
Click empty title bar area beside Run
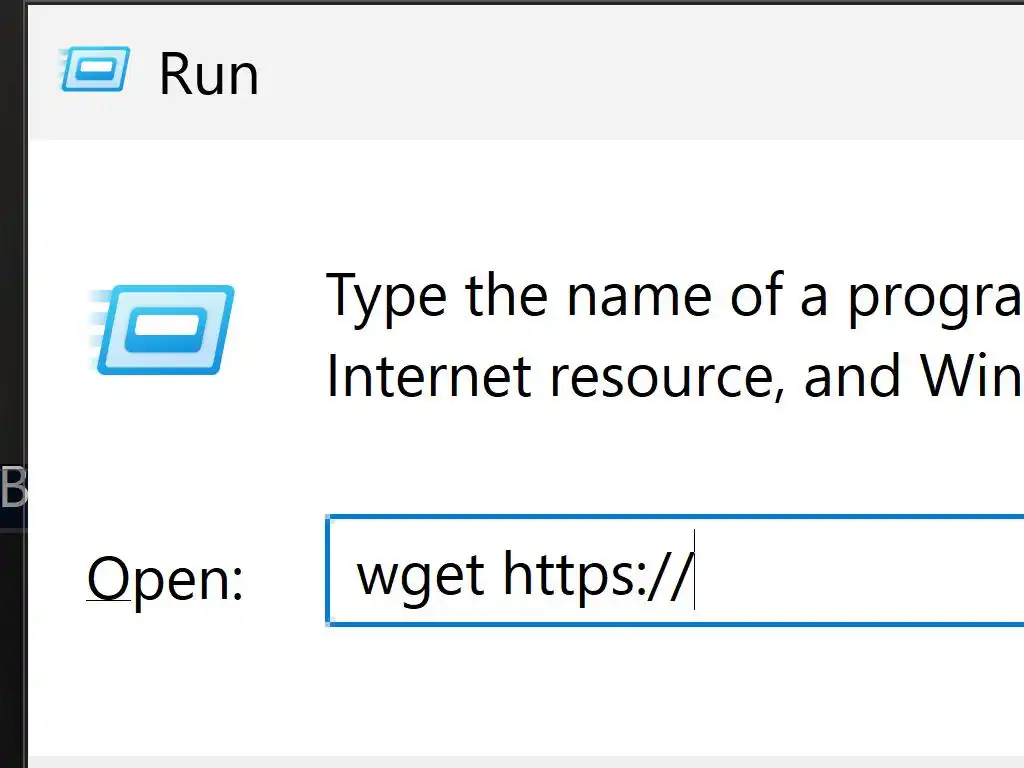(640, 72)
